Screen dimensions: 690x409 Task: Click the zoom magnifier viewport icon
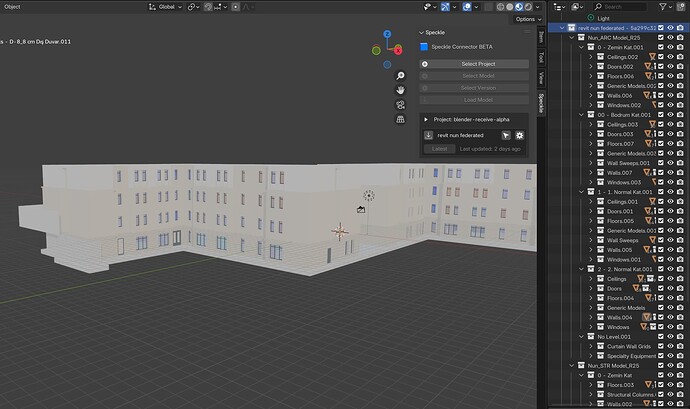[400, 75]
